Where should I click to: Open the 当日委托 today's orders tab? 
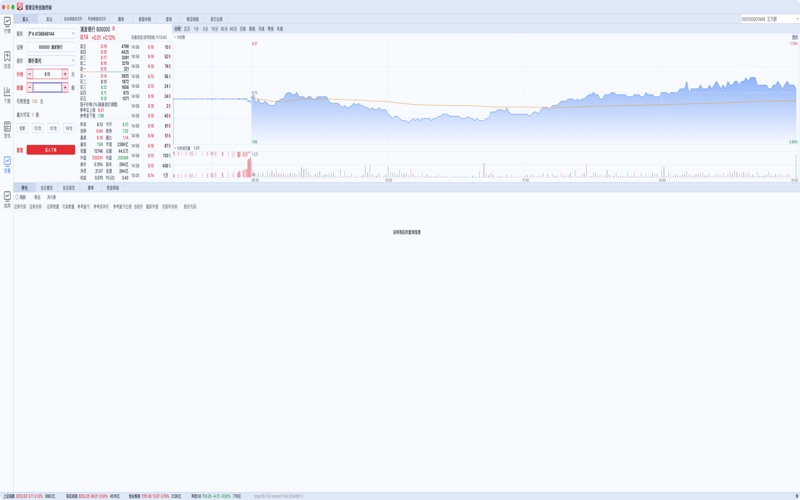46,188
